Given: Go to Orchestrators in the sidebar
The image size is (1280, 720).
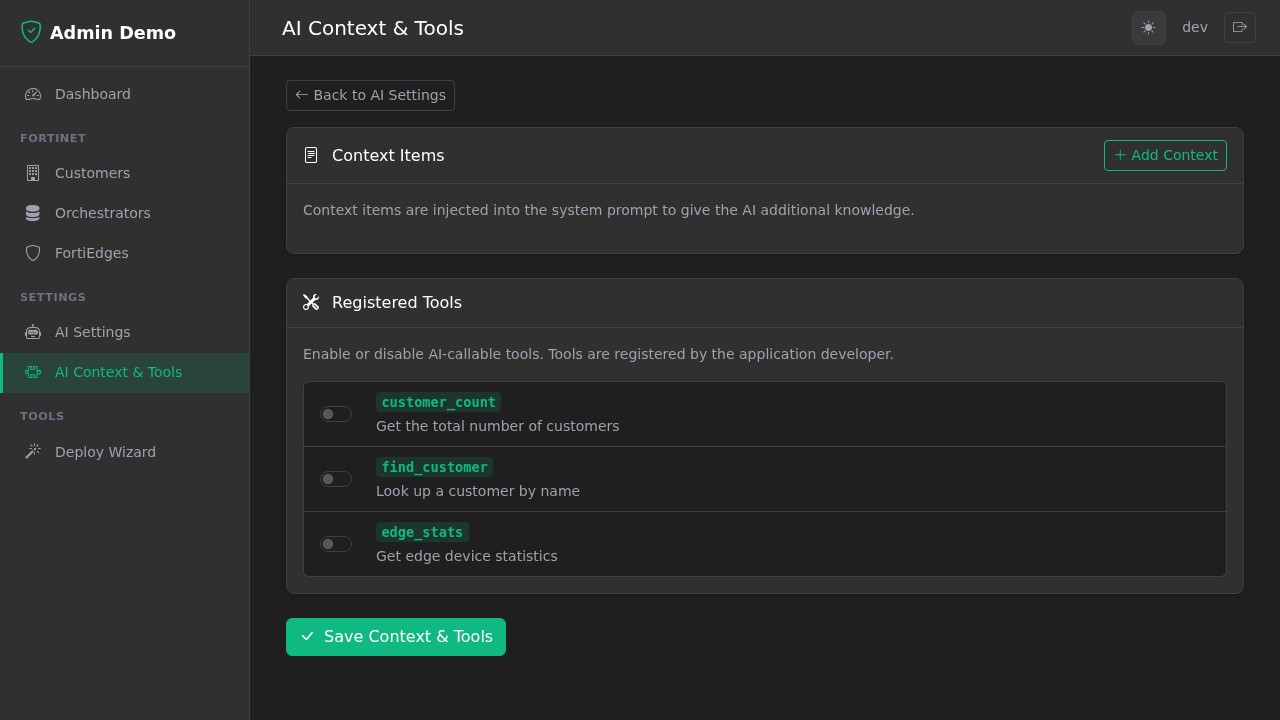Looking at the screenshot, I should tap(124, 213).
